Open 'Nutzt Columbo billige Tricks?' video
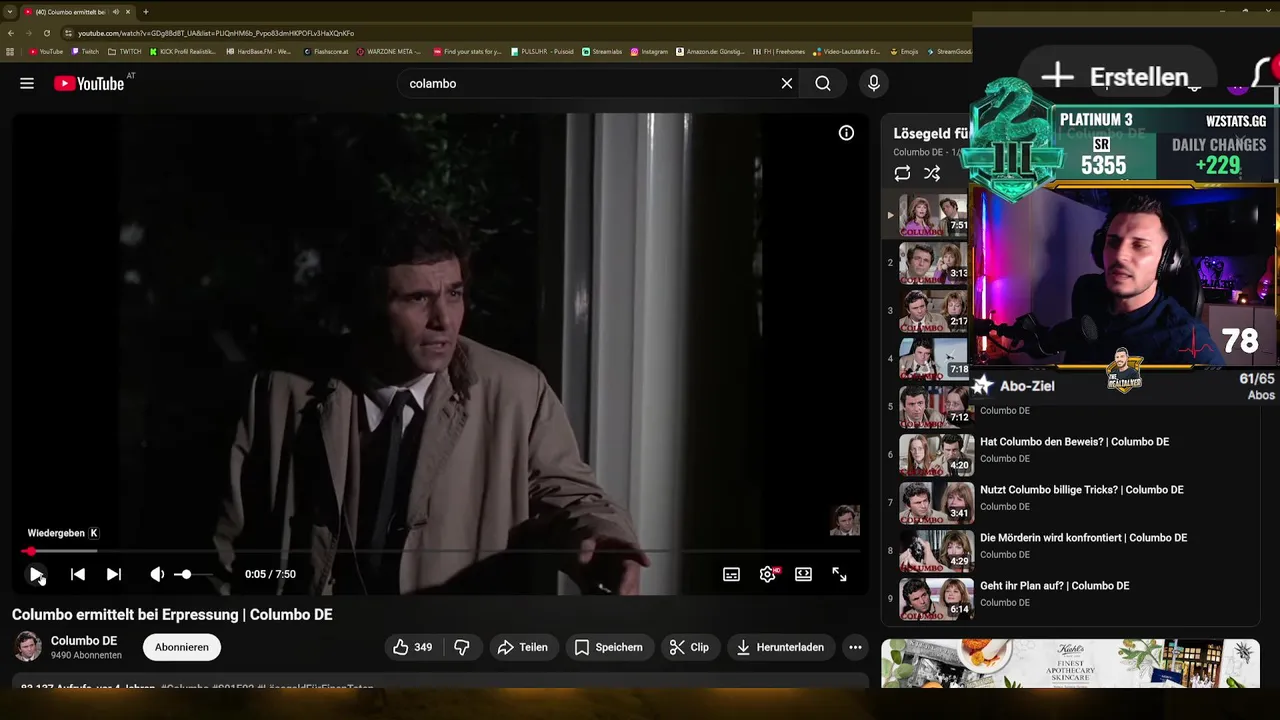This screenshot has width=1280, height=720. tap(1081, 490)
